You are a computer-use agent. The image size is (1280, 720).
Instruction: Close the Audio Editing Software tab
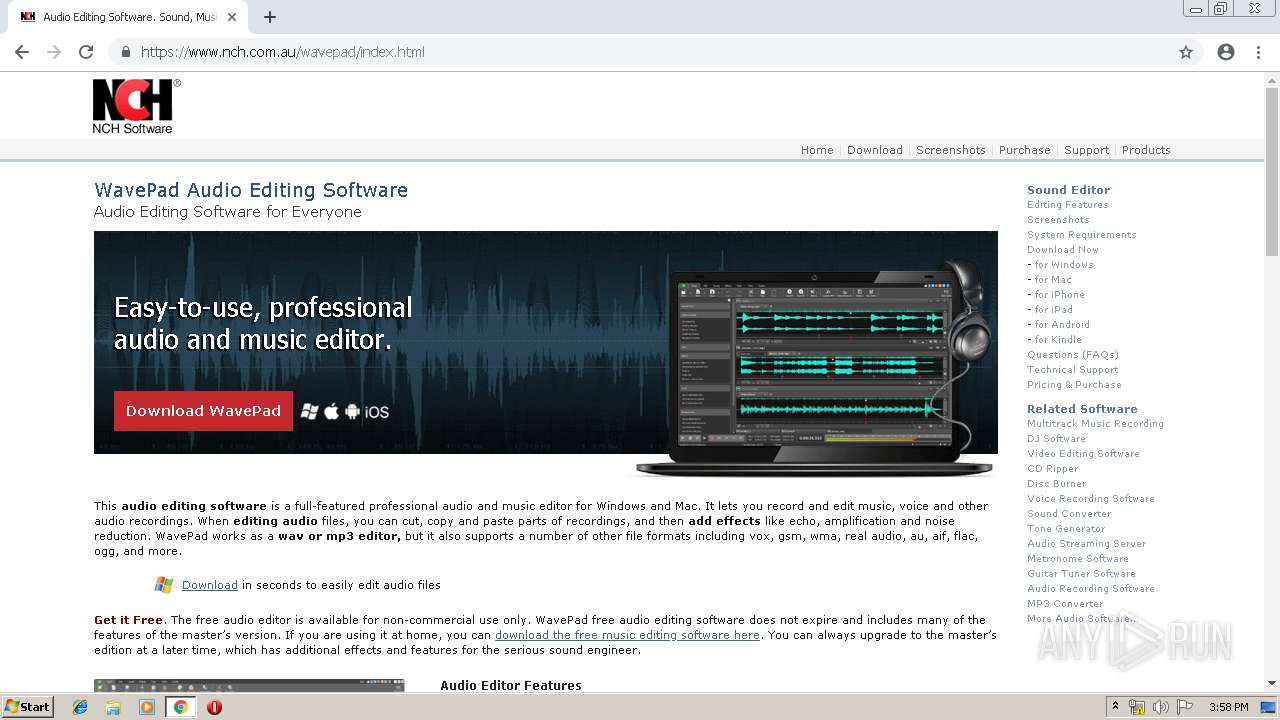[232, 17]
